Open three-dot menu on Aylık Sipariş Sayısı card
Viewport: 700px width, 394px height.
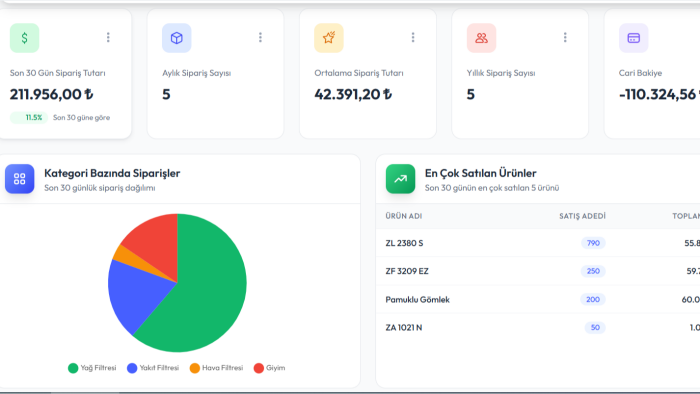(x=260, y=37)
